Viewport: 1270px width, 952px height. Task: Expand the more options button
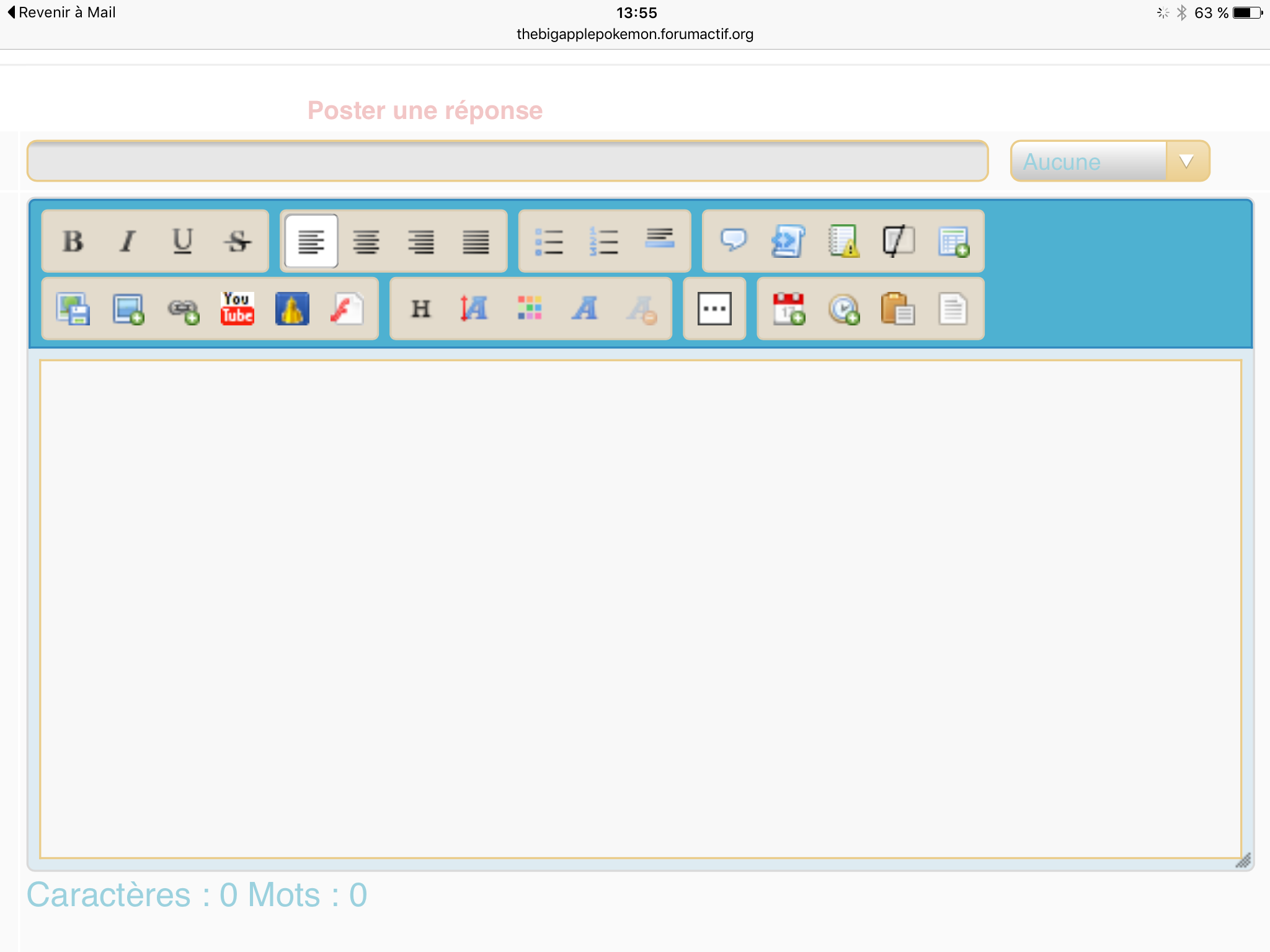[714, 309]
